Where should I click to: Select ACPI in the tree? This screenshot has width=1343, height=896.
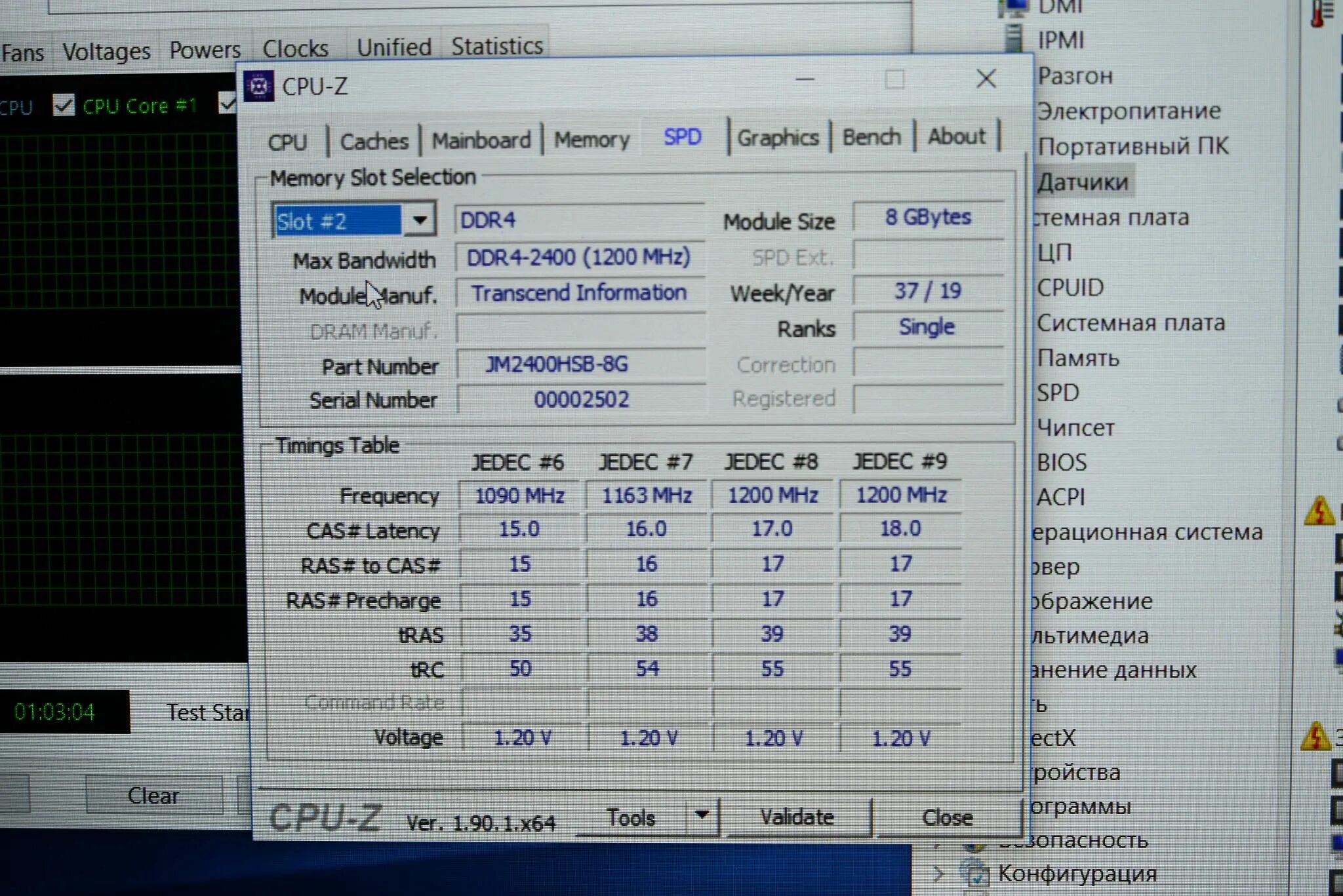click(x=1060, y=497)
